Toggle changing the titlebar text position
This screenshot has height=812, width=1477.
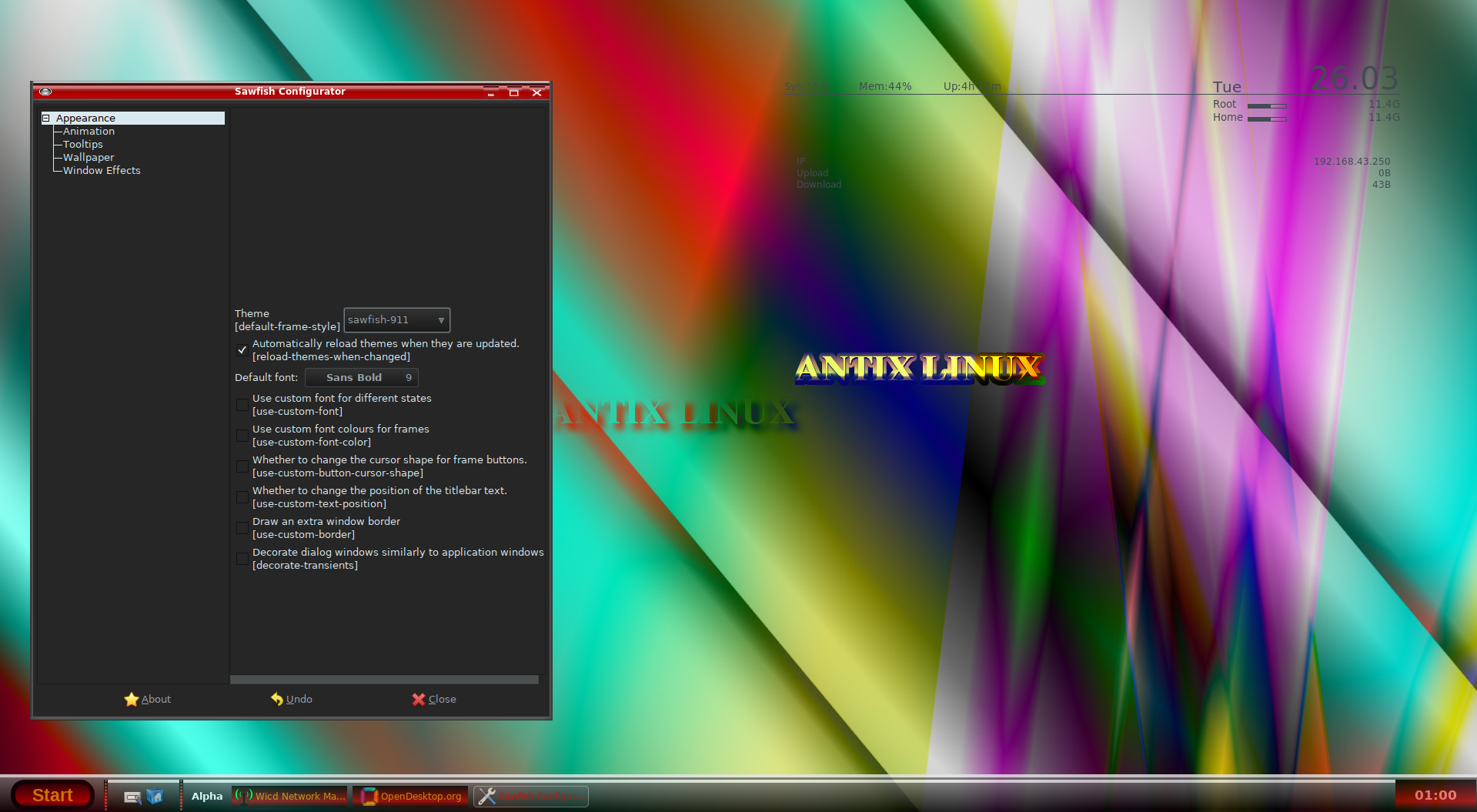[242, 496]
